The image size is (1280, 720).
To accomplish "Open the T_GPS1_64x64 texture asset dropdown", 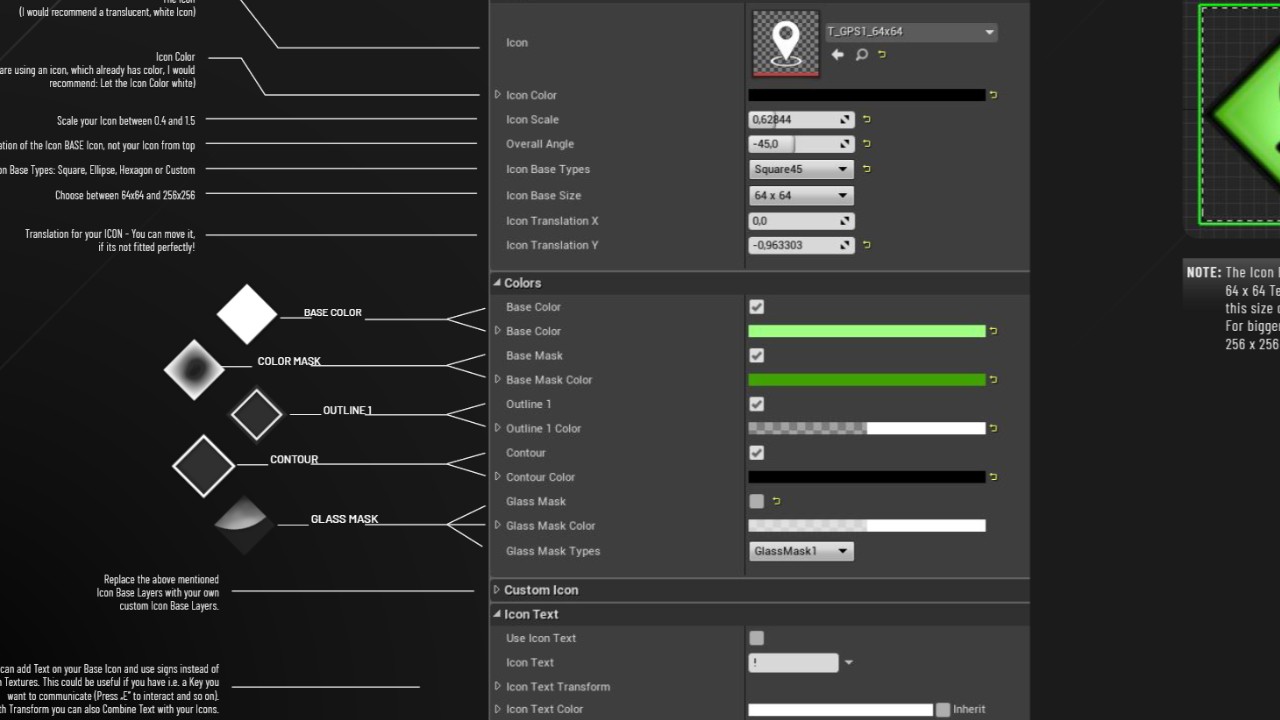I will (x=910, y=32).
